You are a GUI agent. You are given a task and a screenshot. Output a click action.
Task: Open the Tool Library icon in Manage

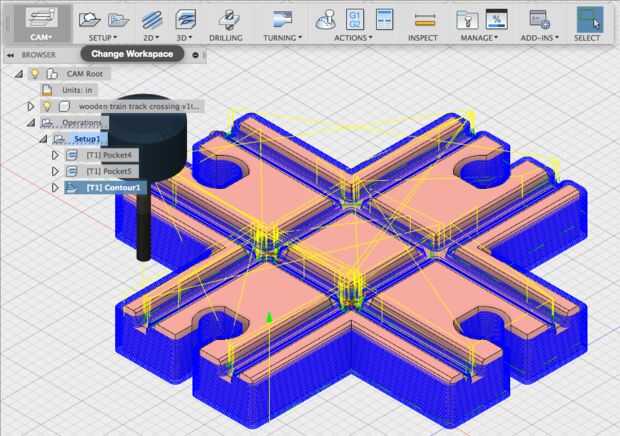coord(467,19)
